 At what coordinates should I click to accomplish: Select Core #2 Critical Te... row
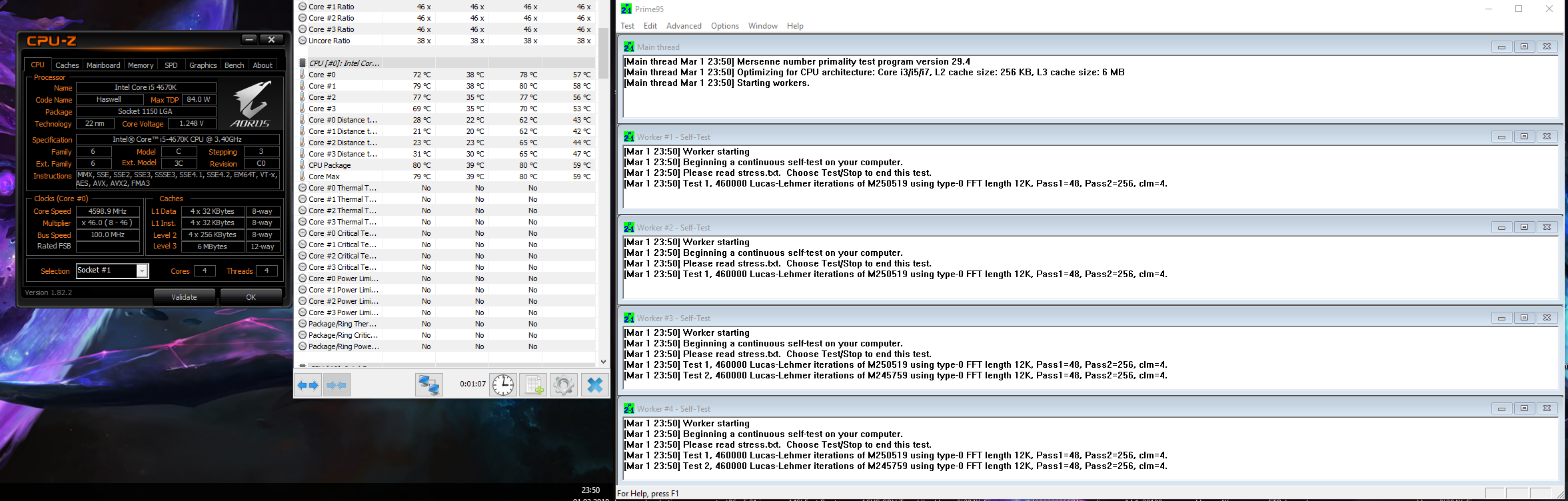[x=445, y=256]
